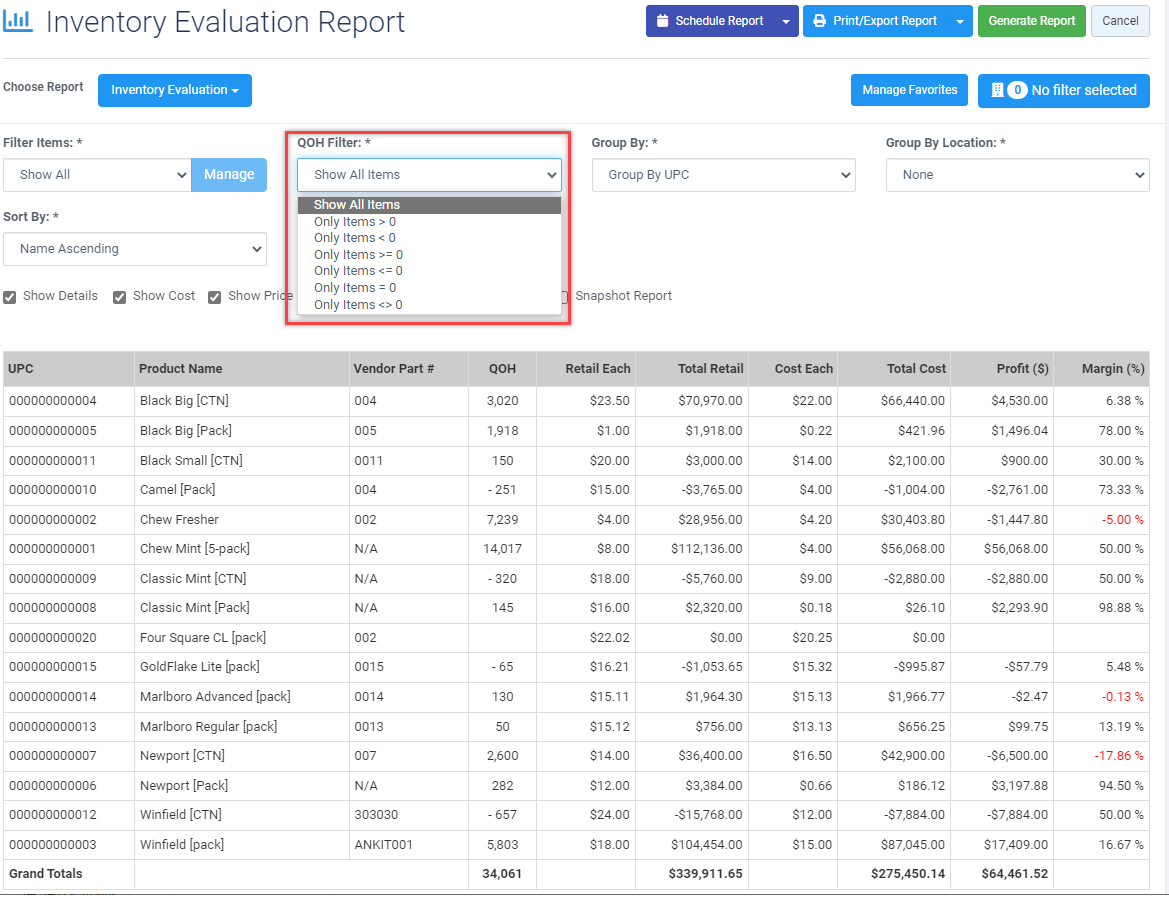Click product name 'Classic Mint [CTN]'
Image resolution: width=1169 pixels, height=897 pixels.
pos(193,579)
